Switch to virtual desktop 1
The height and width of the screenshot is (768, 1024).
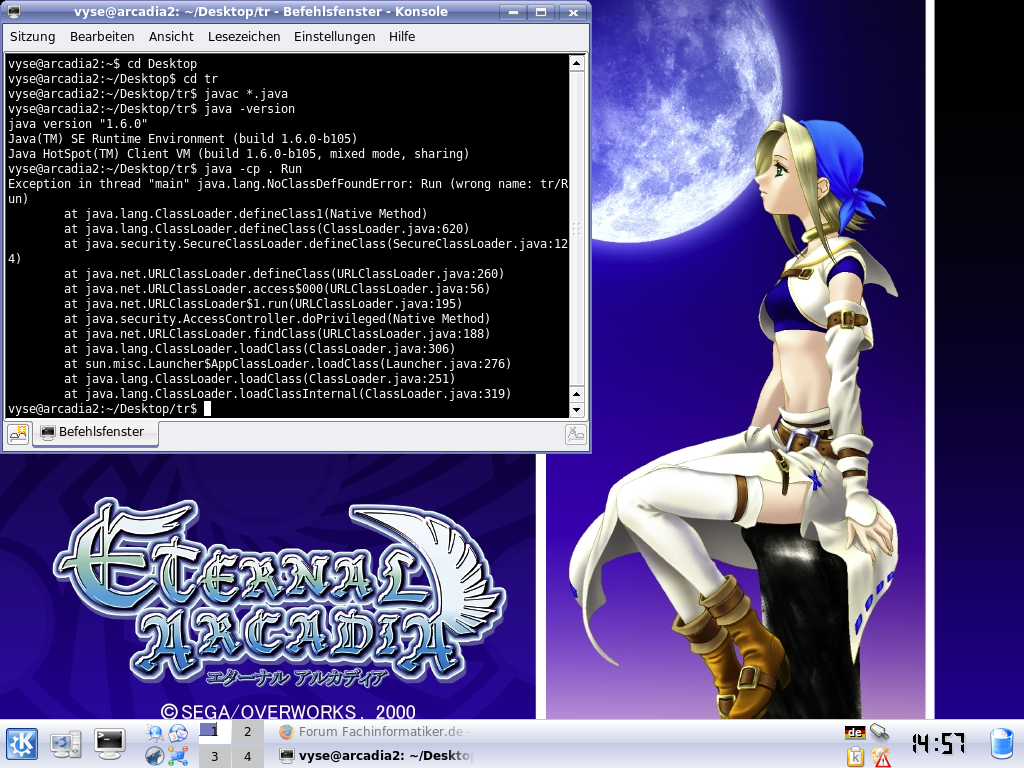tap(214, 732)
